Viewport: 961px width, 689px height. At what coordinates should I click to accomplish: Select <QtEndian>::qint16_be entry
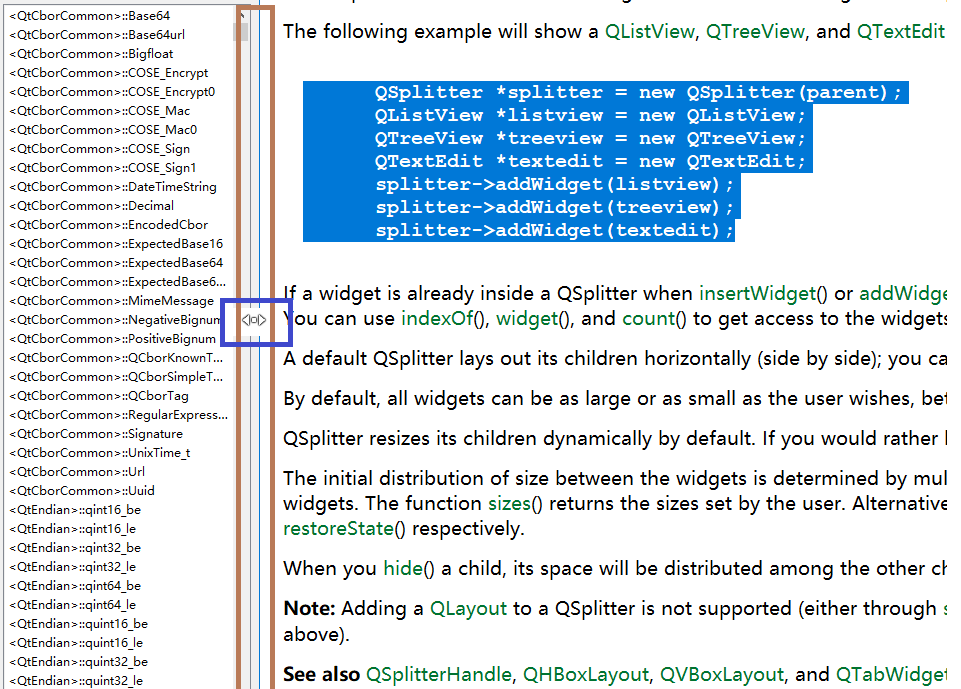click(x=75, y=510)
